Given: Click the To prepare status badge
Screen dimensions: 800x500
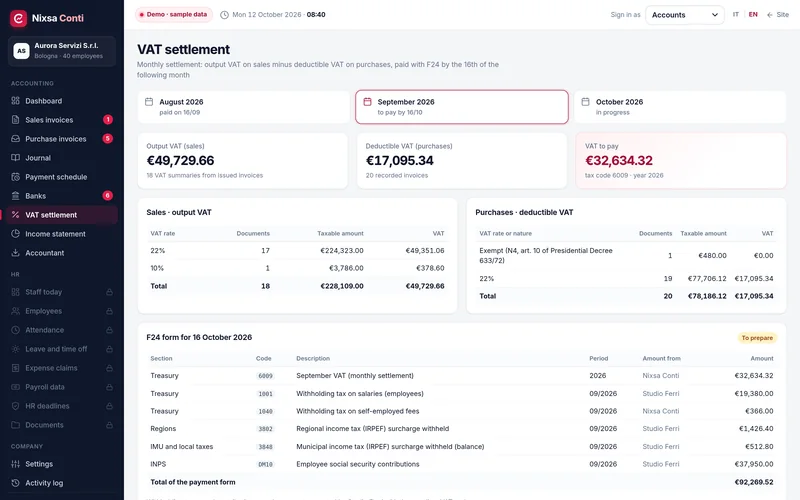Looking at the screenshot, I should pyautogui.click(x=757, y=338).
